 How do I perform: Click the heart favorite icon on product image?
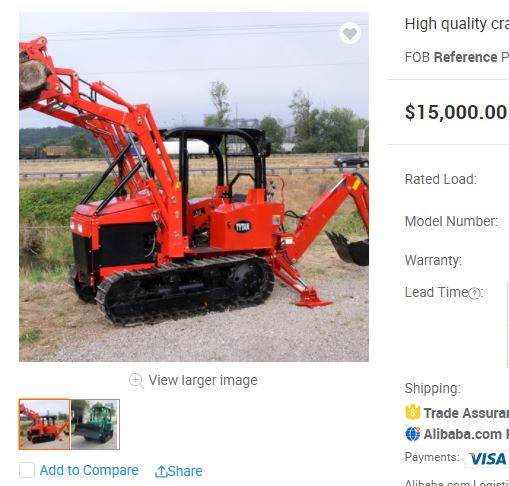tap(350, 33)
